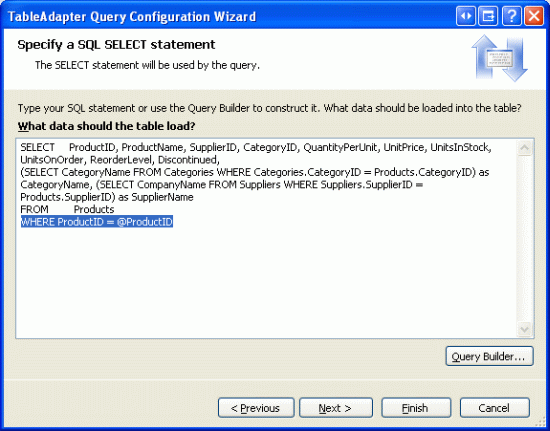The height and width of the screenshot is (431, 550).
Task: Click the SQL box scroll up arrow
Action: (x=525, y=148)
